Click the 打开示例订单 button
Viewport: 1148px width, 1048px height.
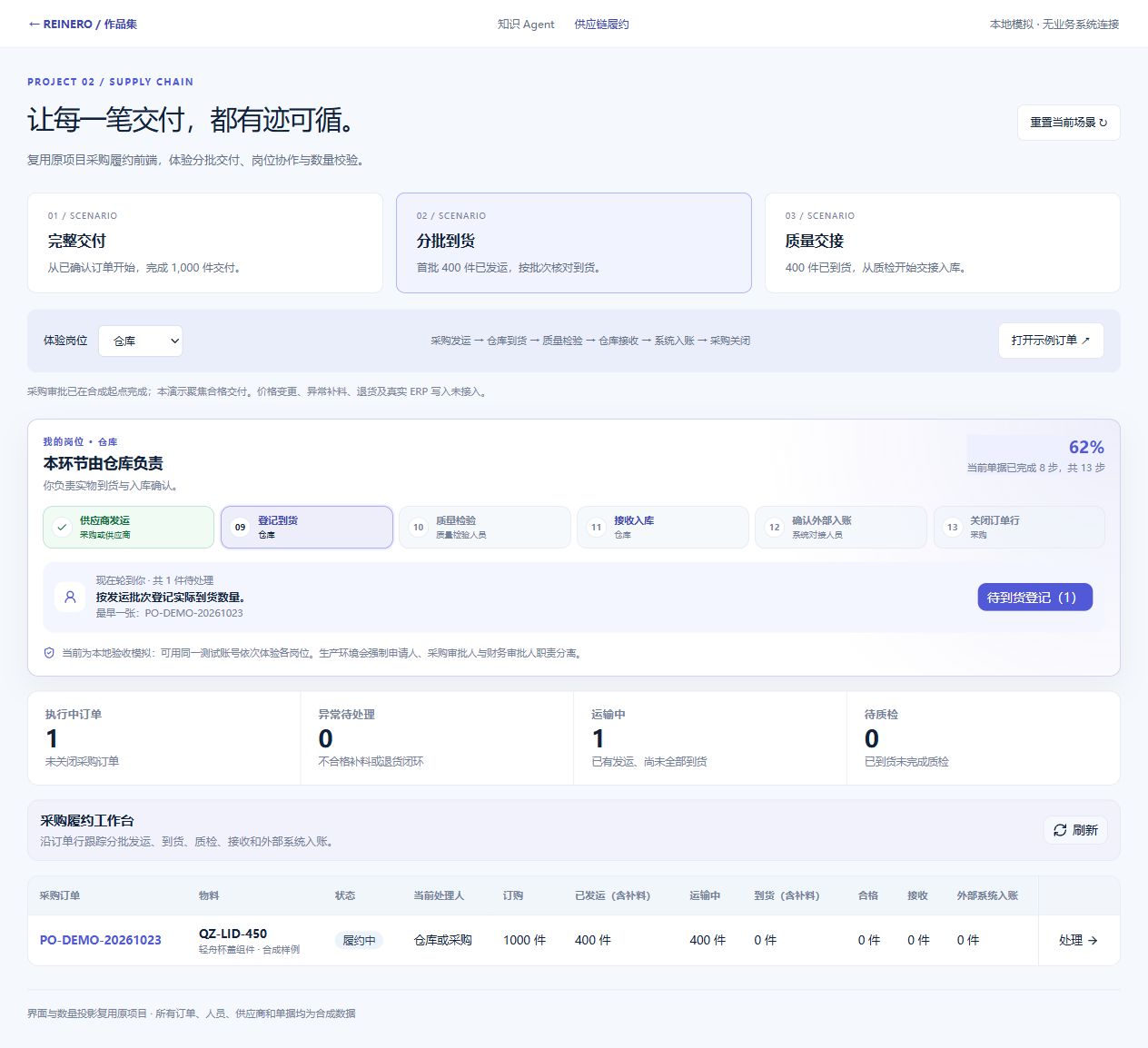[x=1051, y=341]
